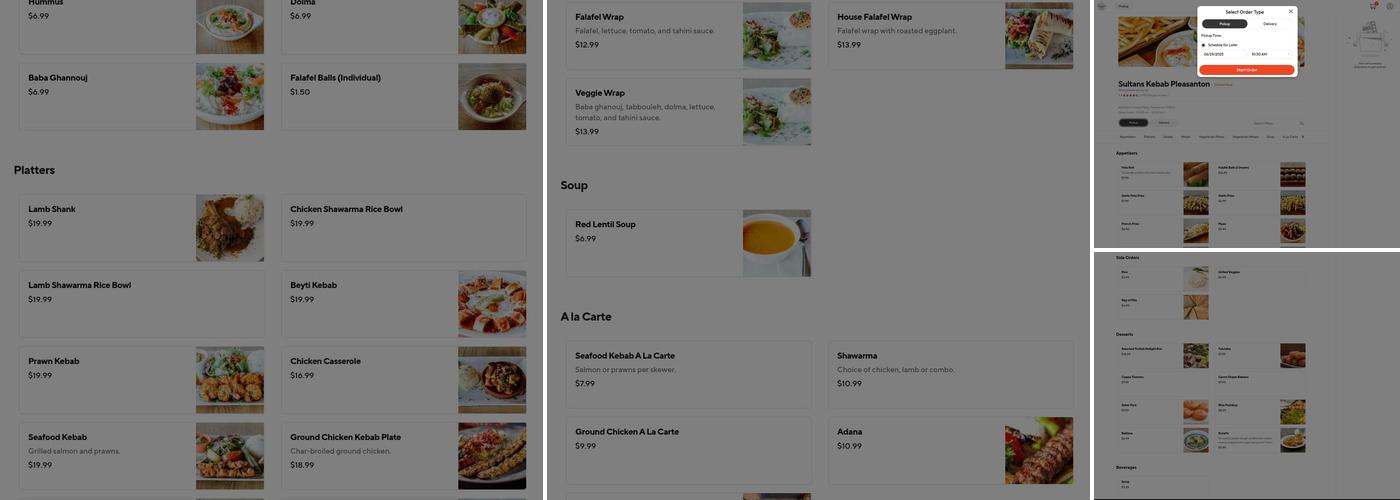The width and height of the screenshot is (1400, 500).
Task: Click the restaurant logo icon
Action: 1101,6
